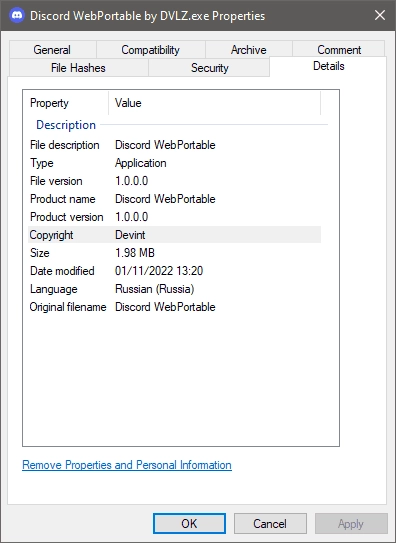The height and width of the screenshot is (543, 396).
Task: Open the Compatibility tab
Action: pyautogui.click(x=151, y=50)
